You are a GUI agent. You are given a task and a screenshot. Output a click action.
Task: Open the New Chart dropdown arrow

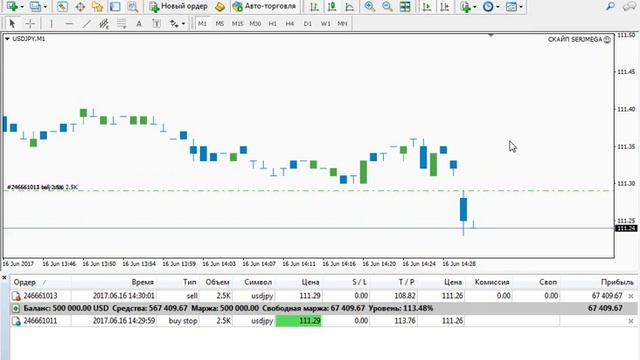[x=22, y=7]
